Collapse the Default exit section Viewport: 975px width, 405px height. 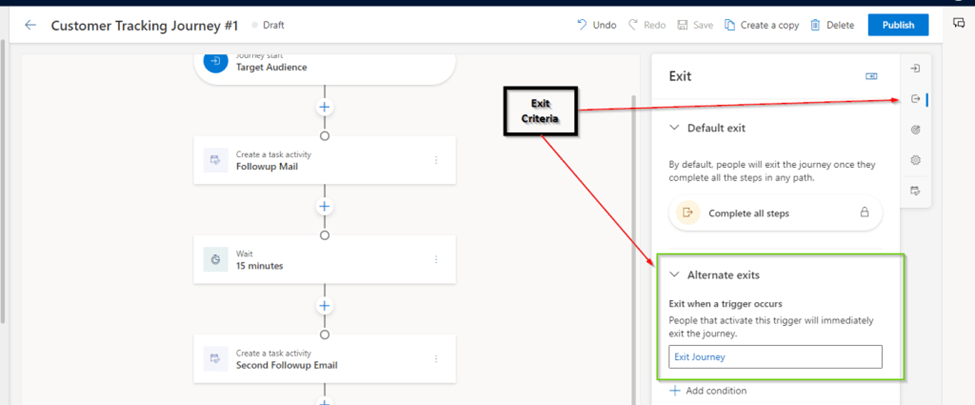click(675, 128)
